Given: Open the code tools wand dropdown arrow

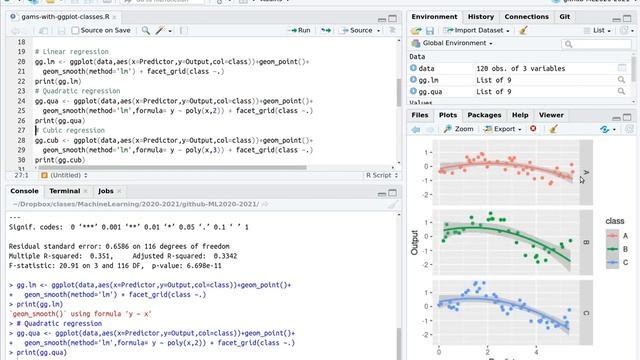Looking at the screenshot, I should (x=170, y=31).
